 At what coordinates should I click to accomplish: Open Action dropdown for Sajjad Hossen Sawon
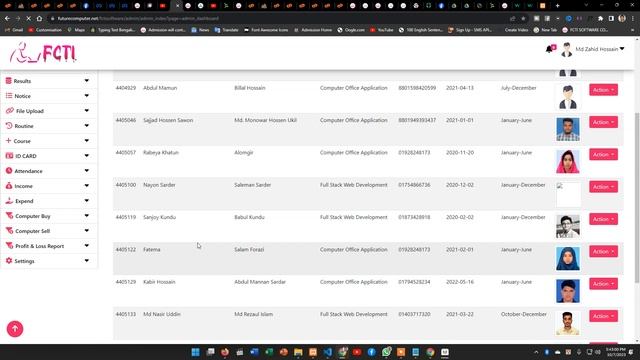[x=603, y=122]
